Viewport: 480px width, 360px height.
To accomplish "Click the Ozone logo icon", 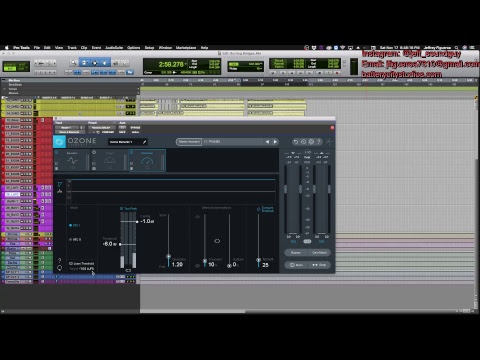I will (59, 142).
